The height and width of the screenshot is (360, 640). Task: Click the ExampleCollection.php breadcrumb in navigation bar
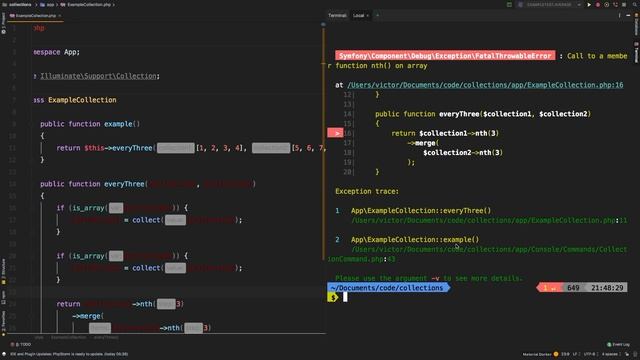coord(89,4)
